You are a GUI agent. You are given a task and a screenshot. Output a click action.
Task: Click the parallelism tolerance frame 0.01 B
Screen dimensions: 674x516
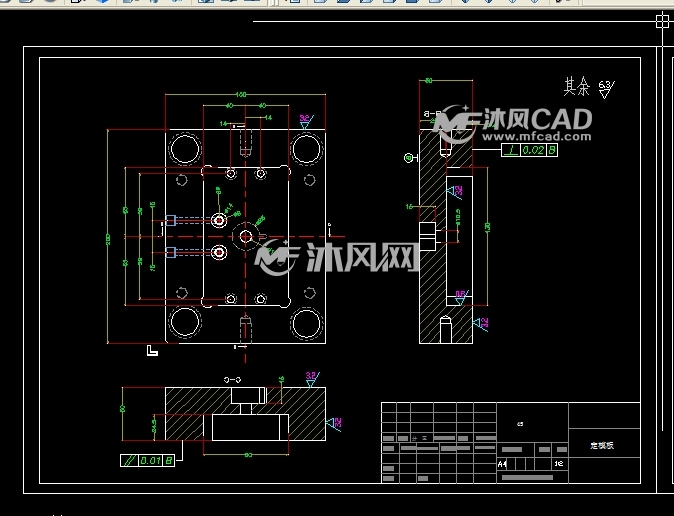147,461
